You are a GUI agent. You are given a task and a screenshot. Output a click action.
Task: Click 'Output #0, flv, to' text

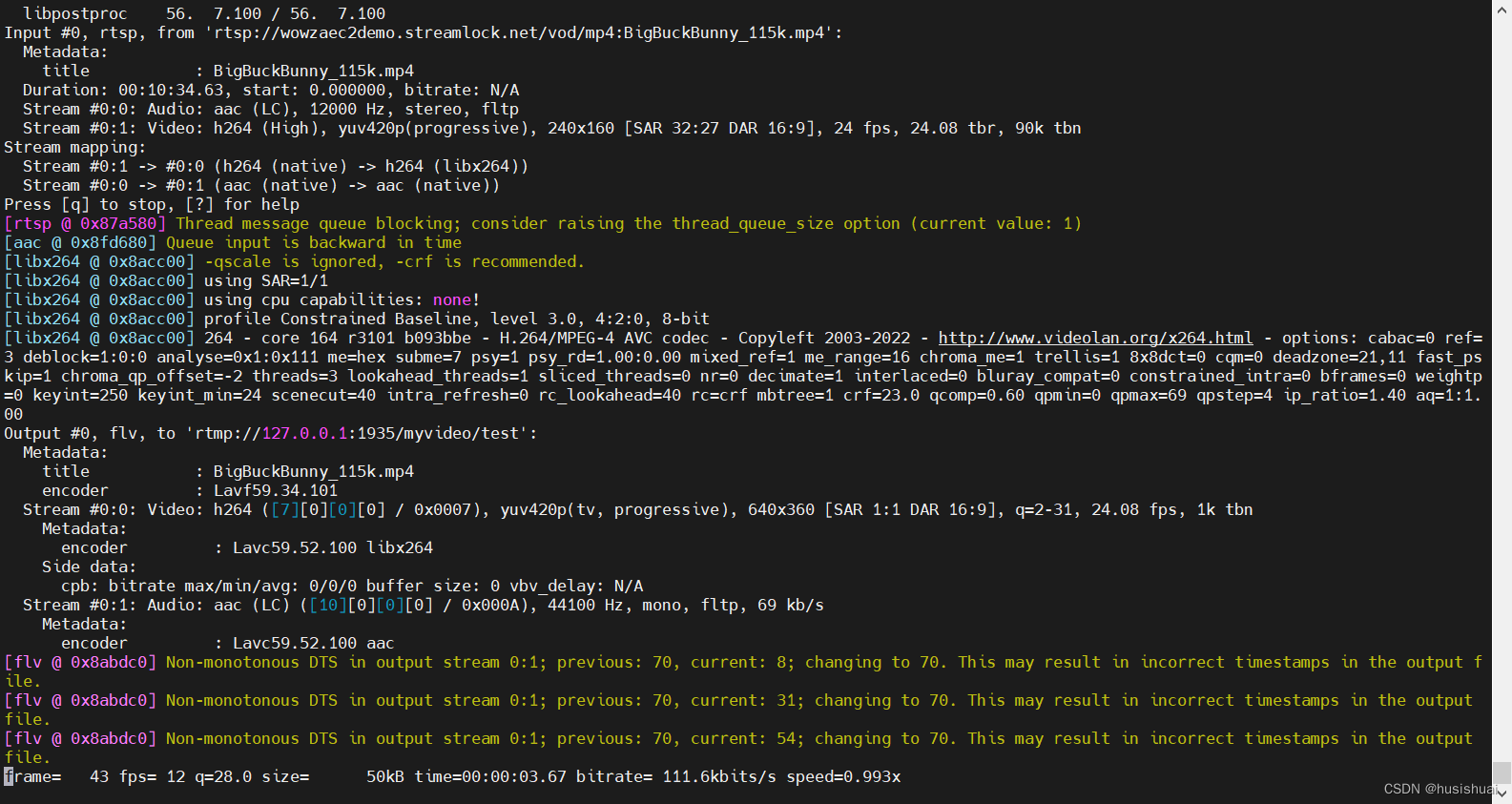coord(90,433)
